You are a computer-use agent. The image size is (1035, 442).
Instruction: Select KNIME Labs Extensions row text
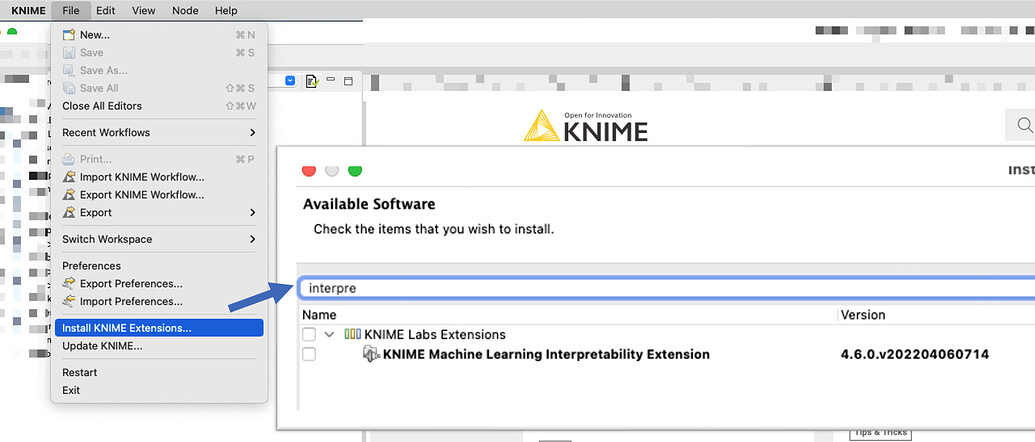point(435,334)
